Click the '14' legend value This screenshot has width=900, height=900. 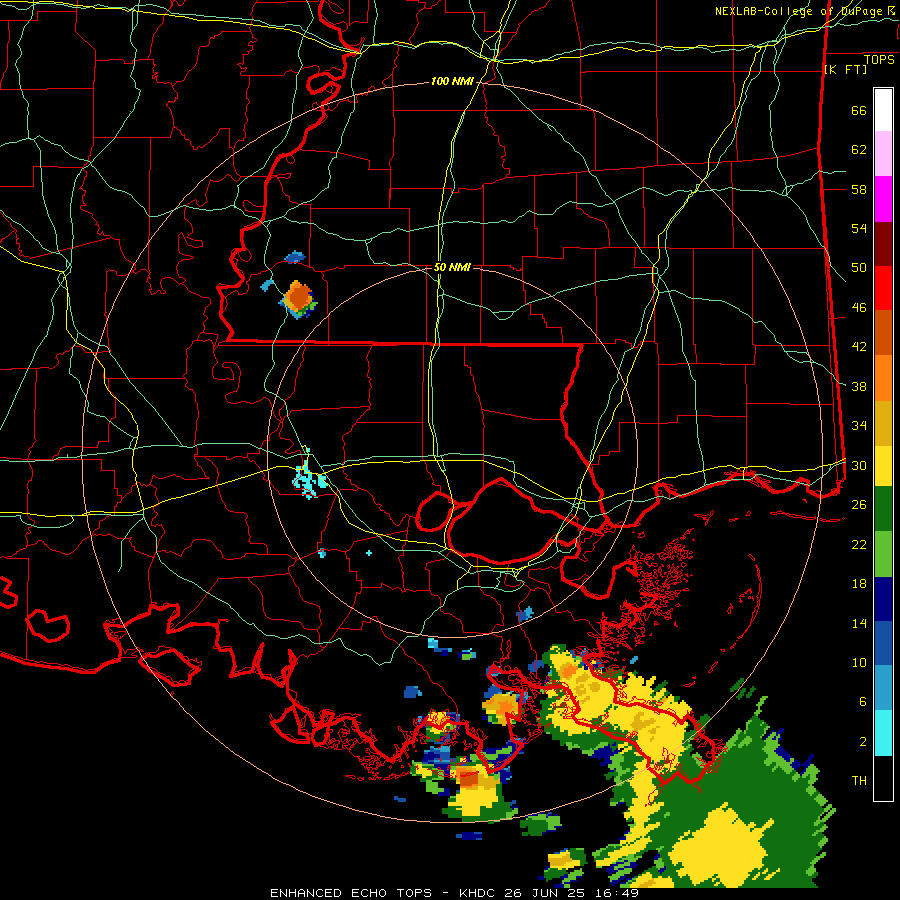pos(859,623)
